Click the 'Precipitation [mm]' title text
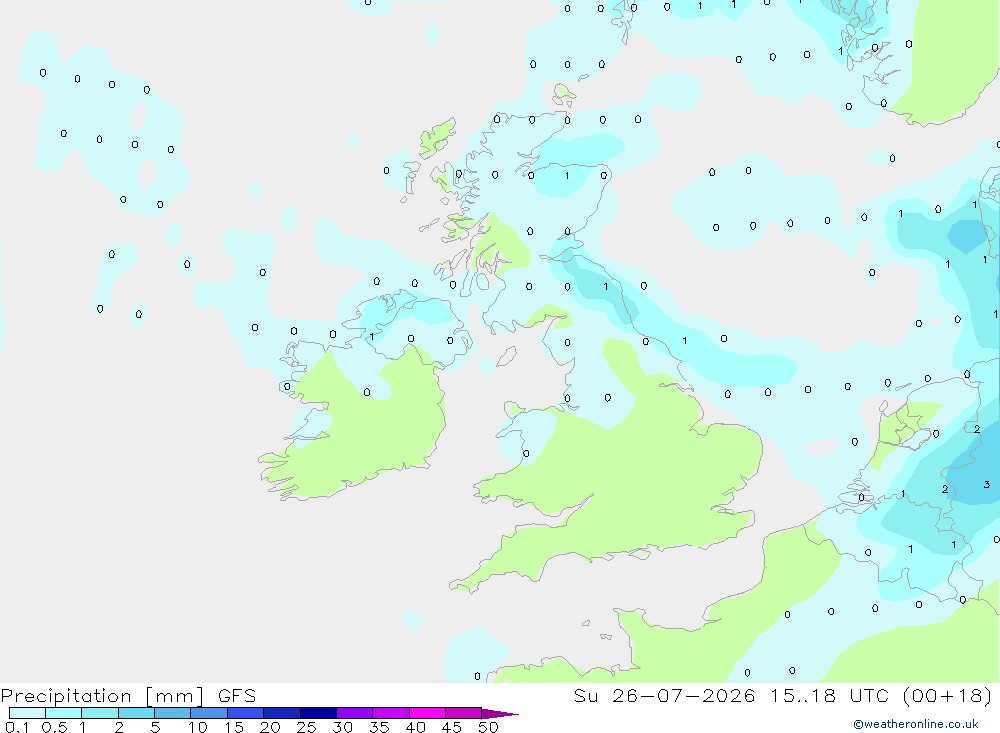1000x733 pixels. pos(102,696)
